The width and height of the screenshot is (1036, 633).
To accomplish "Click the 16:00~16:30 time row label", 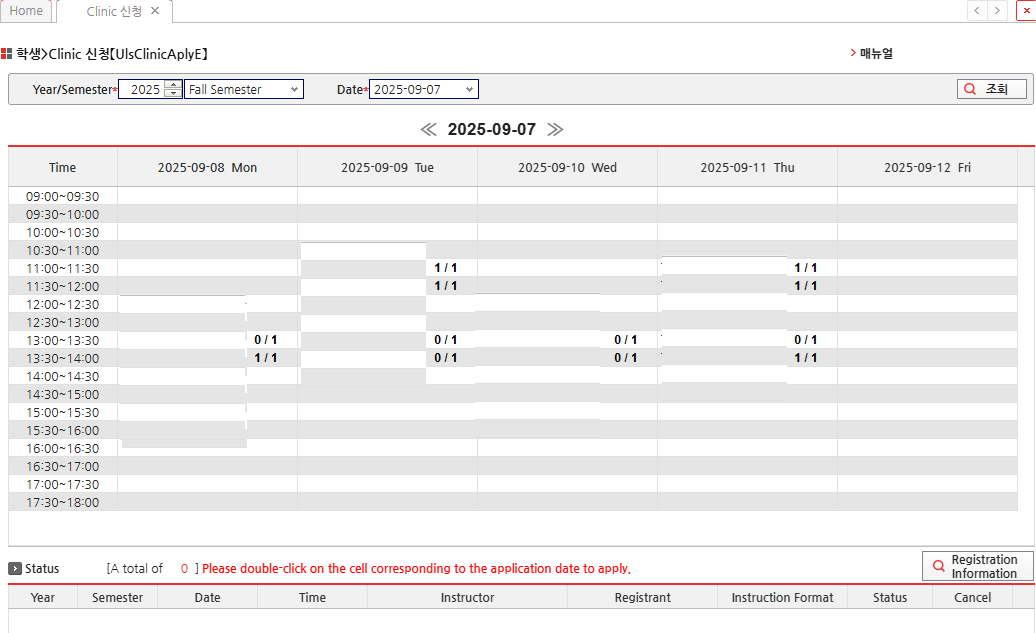I will [63, 449].
